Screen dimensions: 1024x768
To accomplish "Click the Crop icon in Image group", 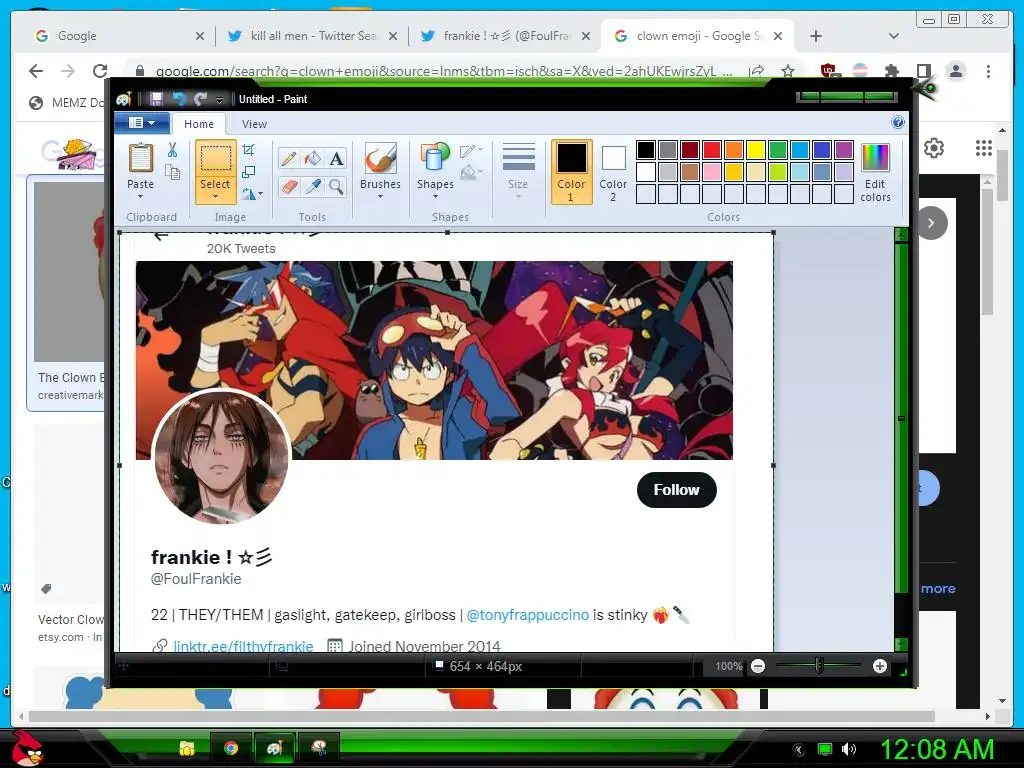I will point(249,150).
